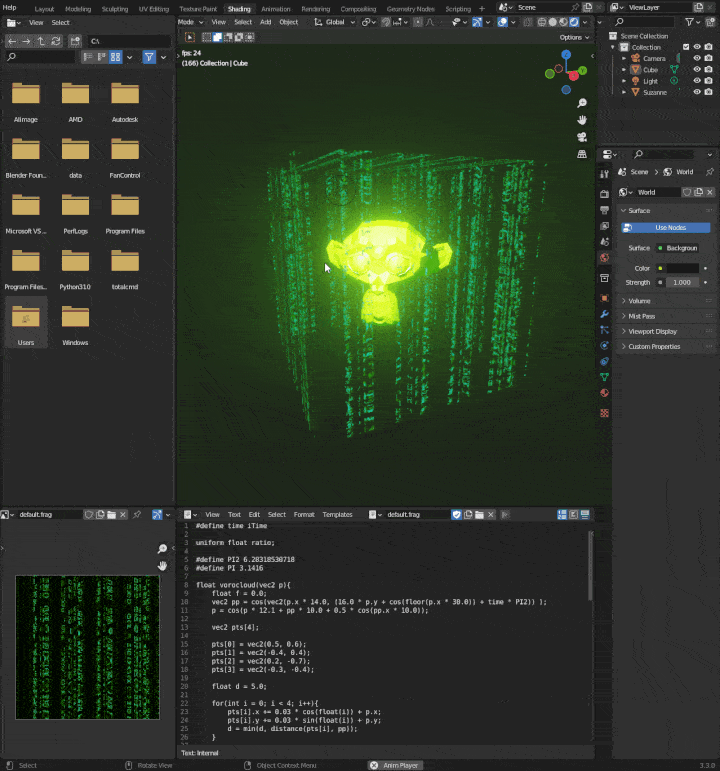
Task: Switch file browser to vertical list view
Action: click(x=88, y=57)
